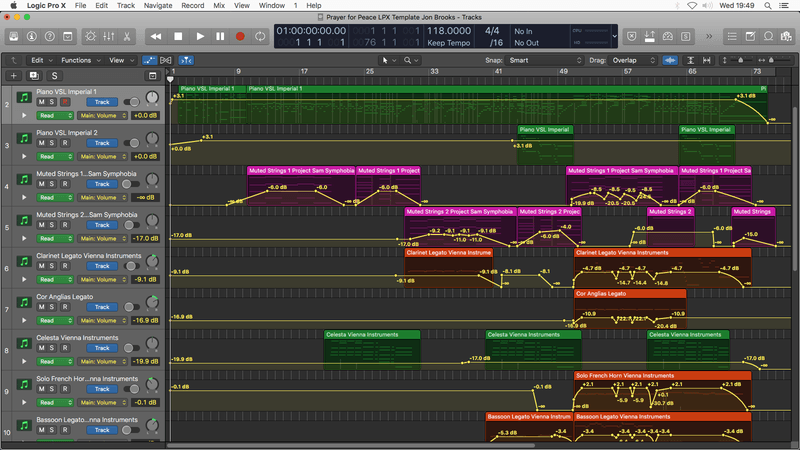The height and width of the screenshot is (450, 800).
Task: Open the track header options icon
Action: tap(153, 76)
